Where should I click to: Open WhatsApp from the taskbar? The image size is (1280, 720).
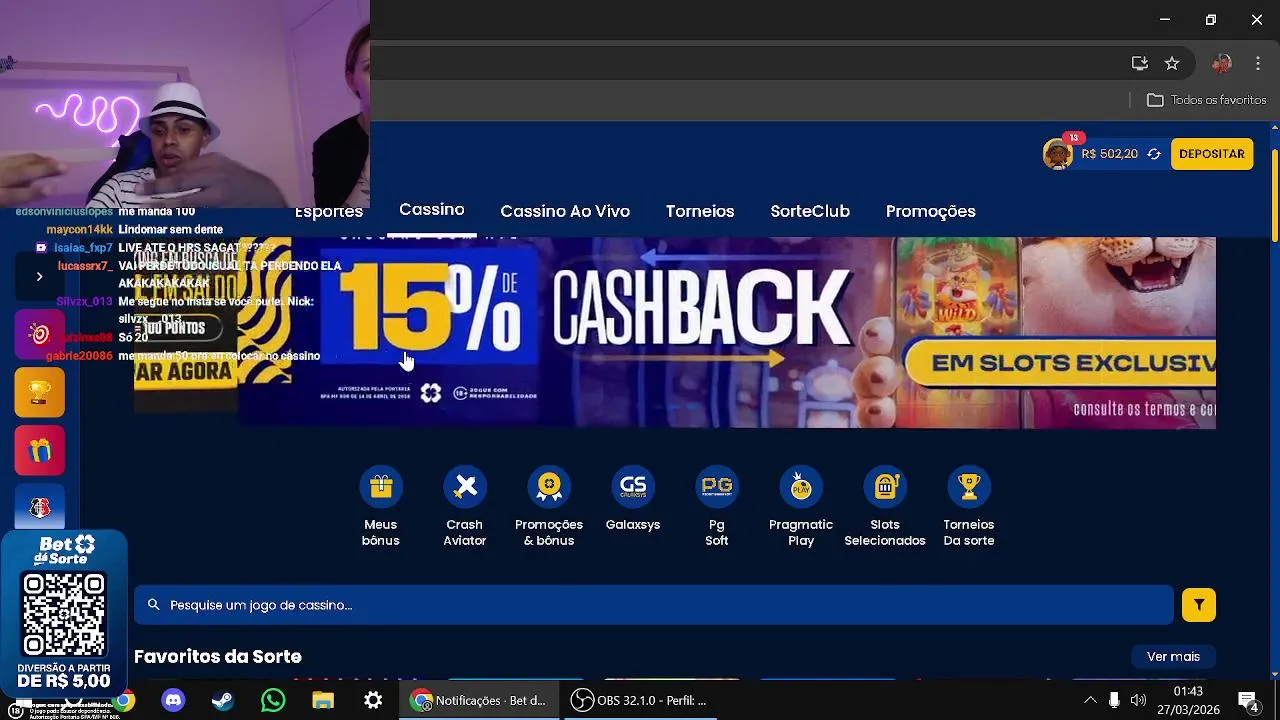273,701
